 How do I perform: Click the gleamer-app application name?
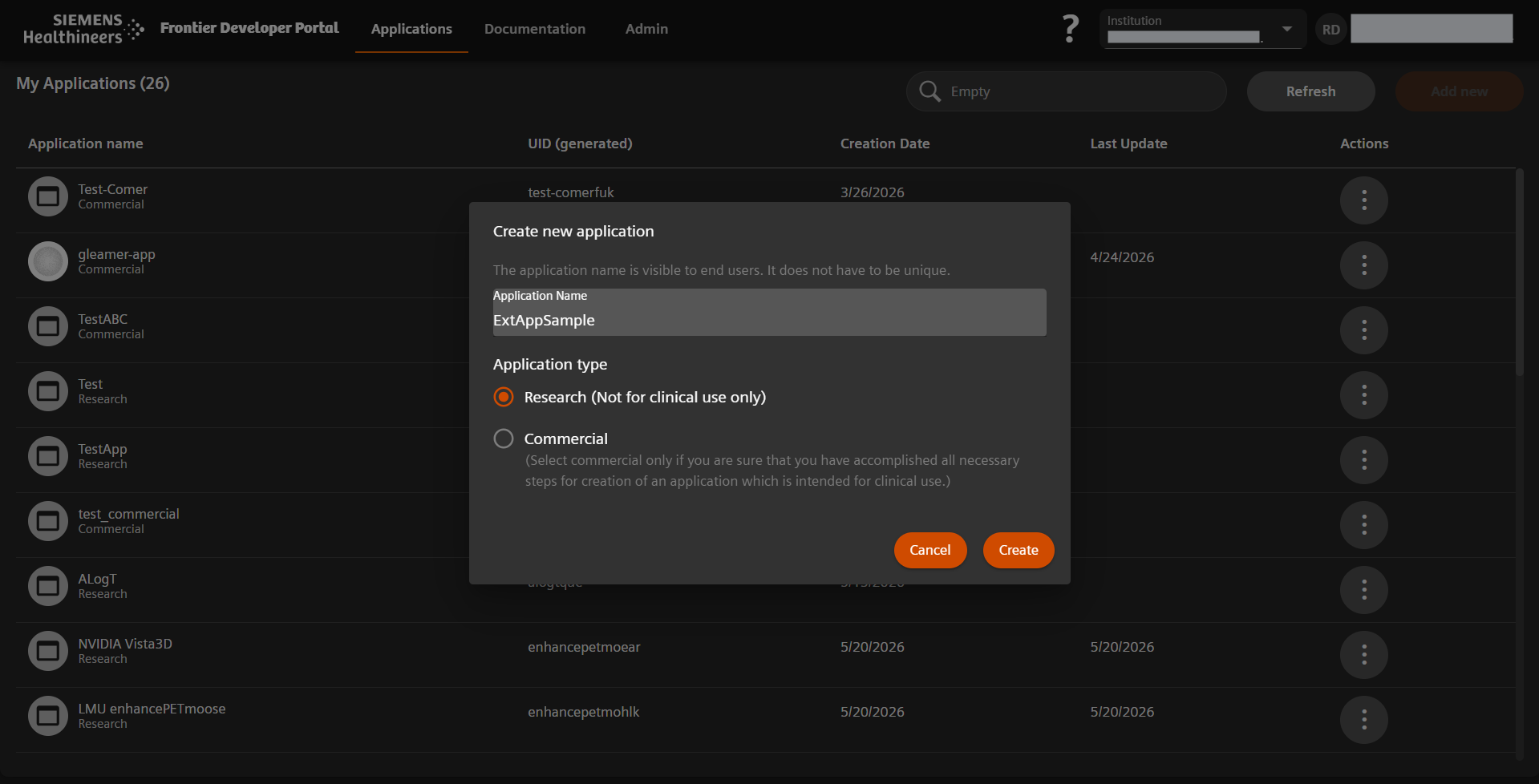coord(116,254)
